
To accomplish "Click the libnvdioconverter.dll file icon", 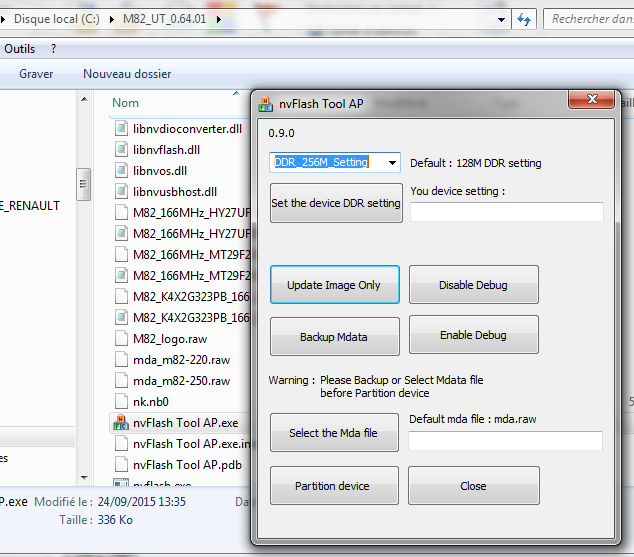I will coord(119,129).
